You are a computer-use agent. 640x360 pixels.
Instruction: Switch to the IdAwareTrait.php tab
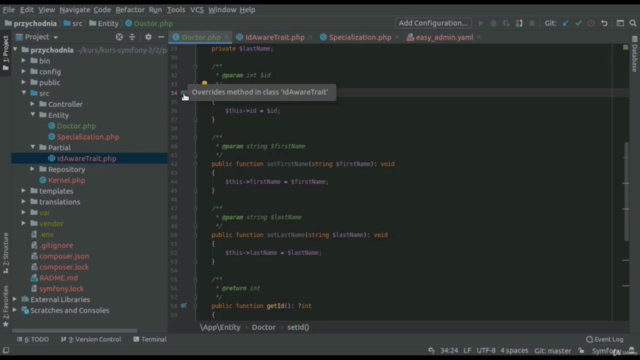coord(274,37)
